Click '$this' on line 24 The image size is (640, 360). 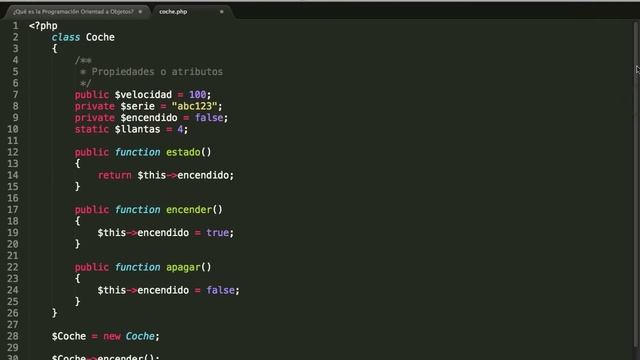[111, 290]
